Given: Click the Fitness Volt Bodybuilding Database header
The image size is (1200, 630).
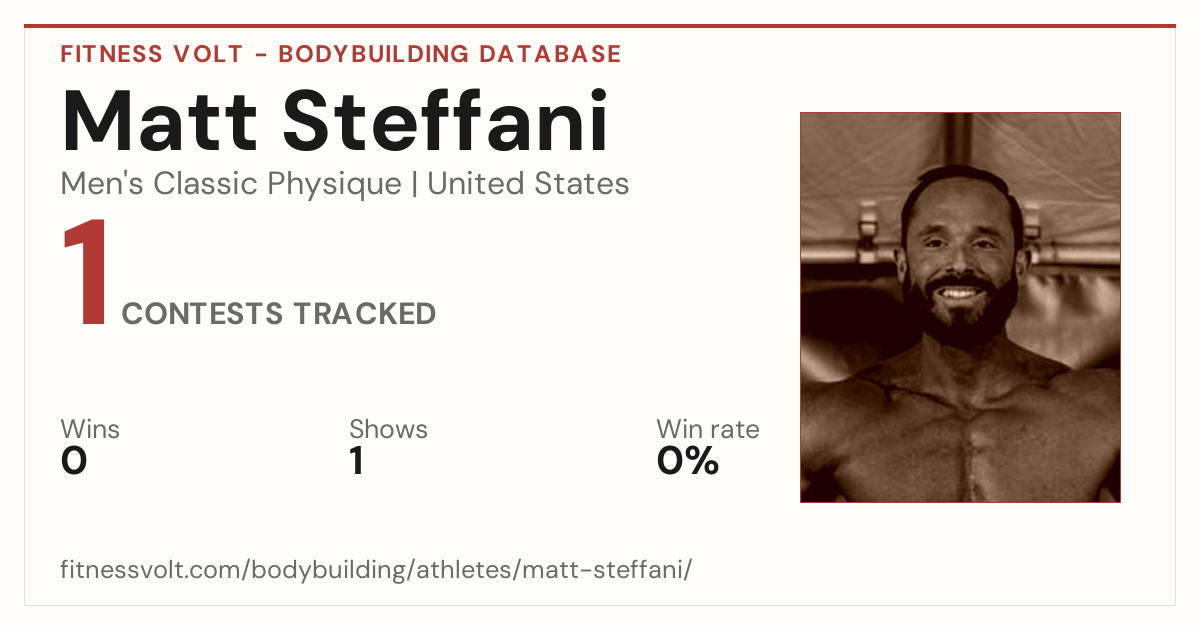Looking at the screenshot, I should 341,54.
